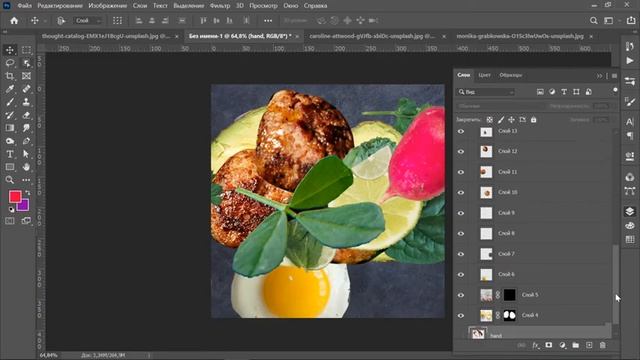Click the Lock all padlock icon
The width and height of the screenshot is (640, 360).
coord(533,120)
